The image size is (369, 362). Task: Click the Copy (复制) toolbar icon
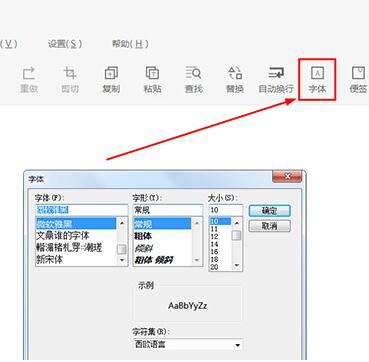(x=111, y=80)
